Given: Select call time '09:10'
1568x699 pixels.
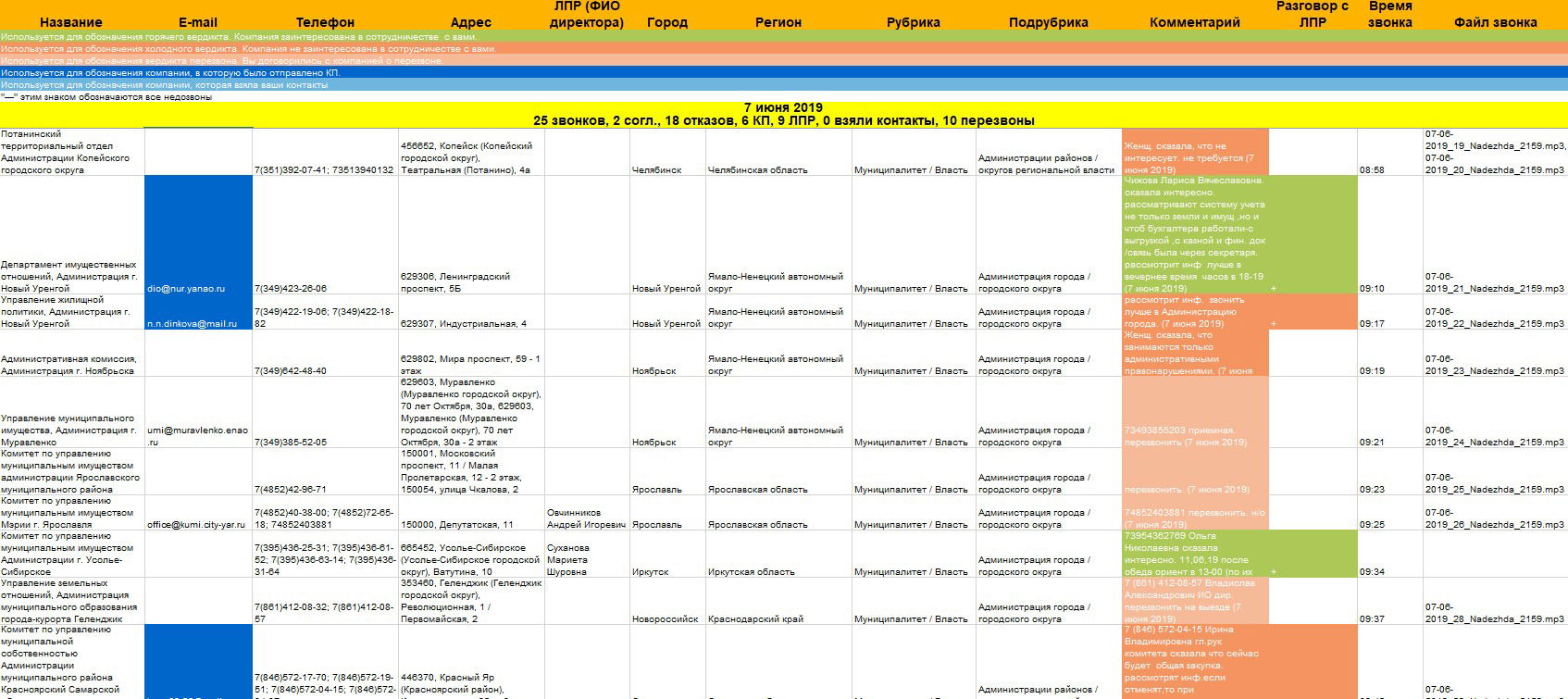Looking at the screenshot, I should [x=1372, y=289].
